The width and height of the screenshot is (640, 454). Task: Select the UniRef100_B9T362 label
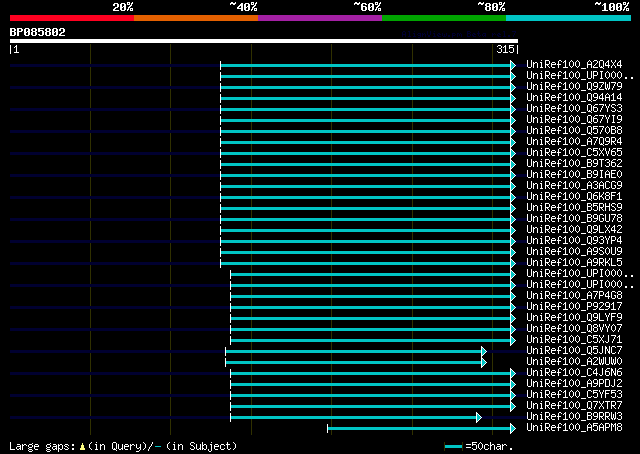click(x=574, y=164)
